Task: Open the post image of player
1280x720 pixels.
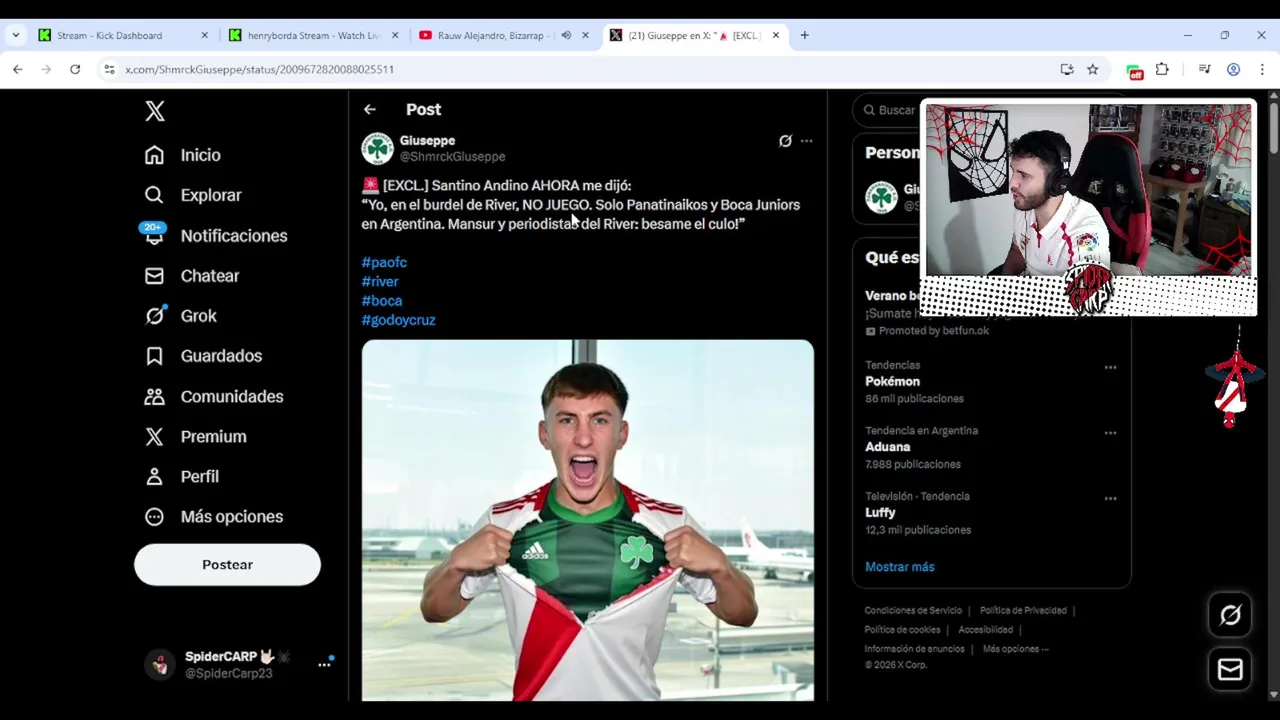Action: click(x=588, y=520)
